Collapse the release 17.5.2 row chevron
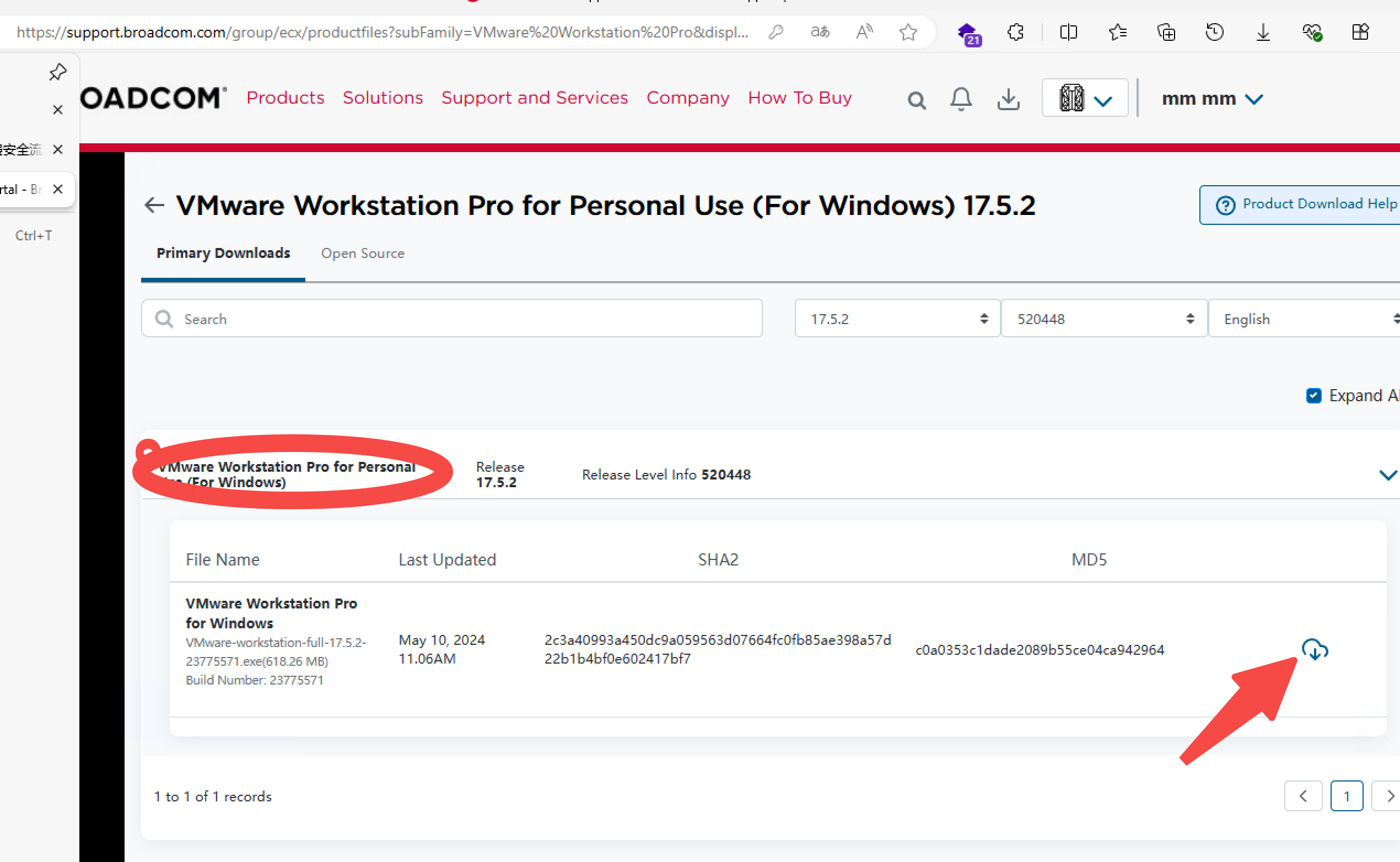Viewport: 1400px width, 862px height. [x=1387, y=475]
